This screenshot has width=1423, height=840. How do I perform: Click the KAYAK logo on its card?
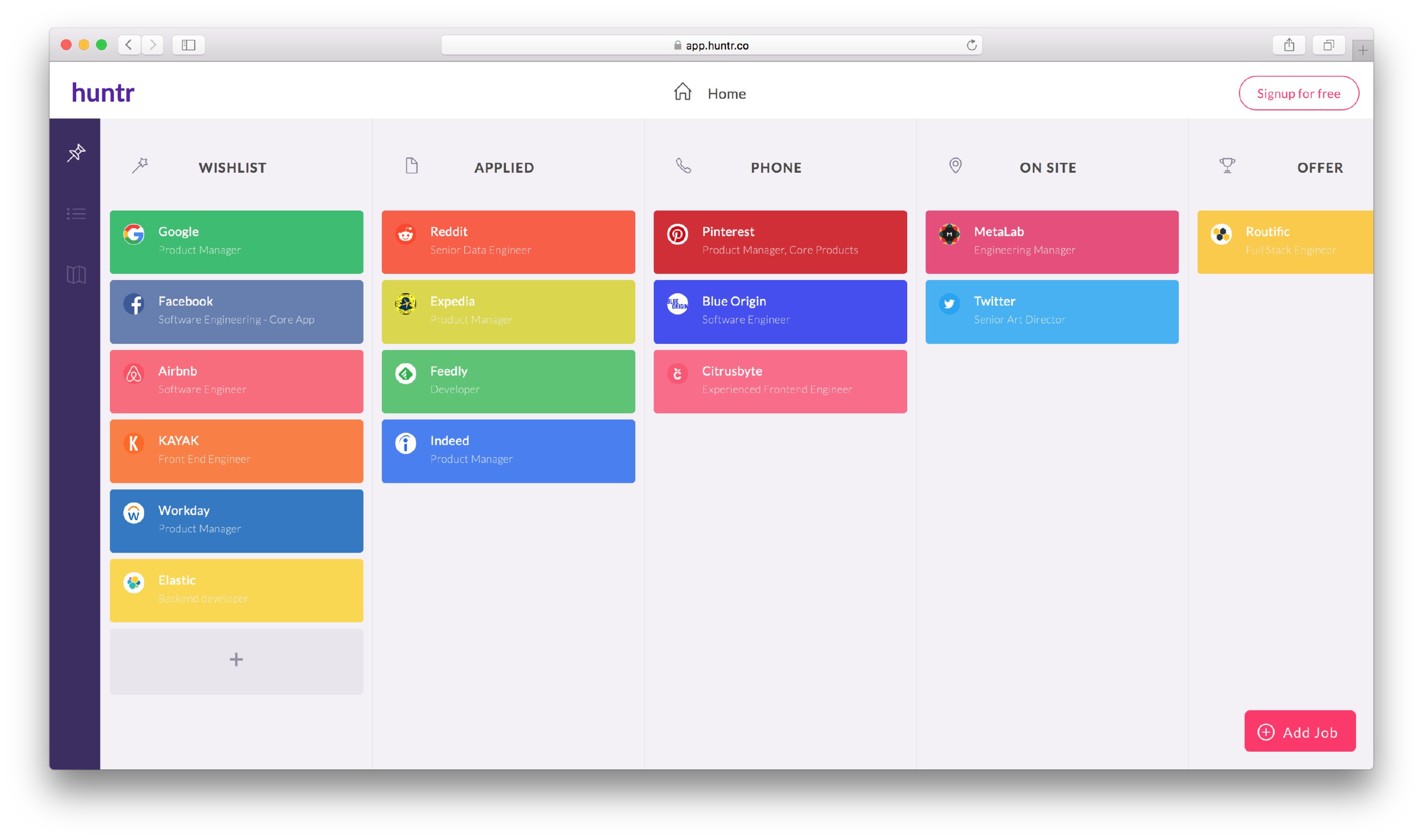click(x=133, y=443)
